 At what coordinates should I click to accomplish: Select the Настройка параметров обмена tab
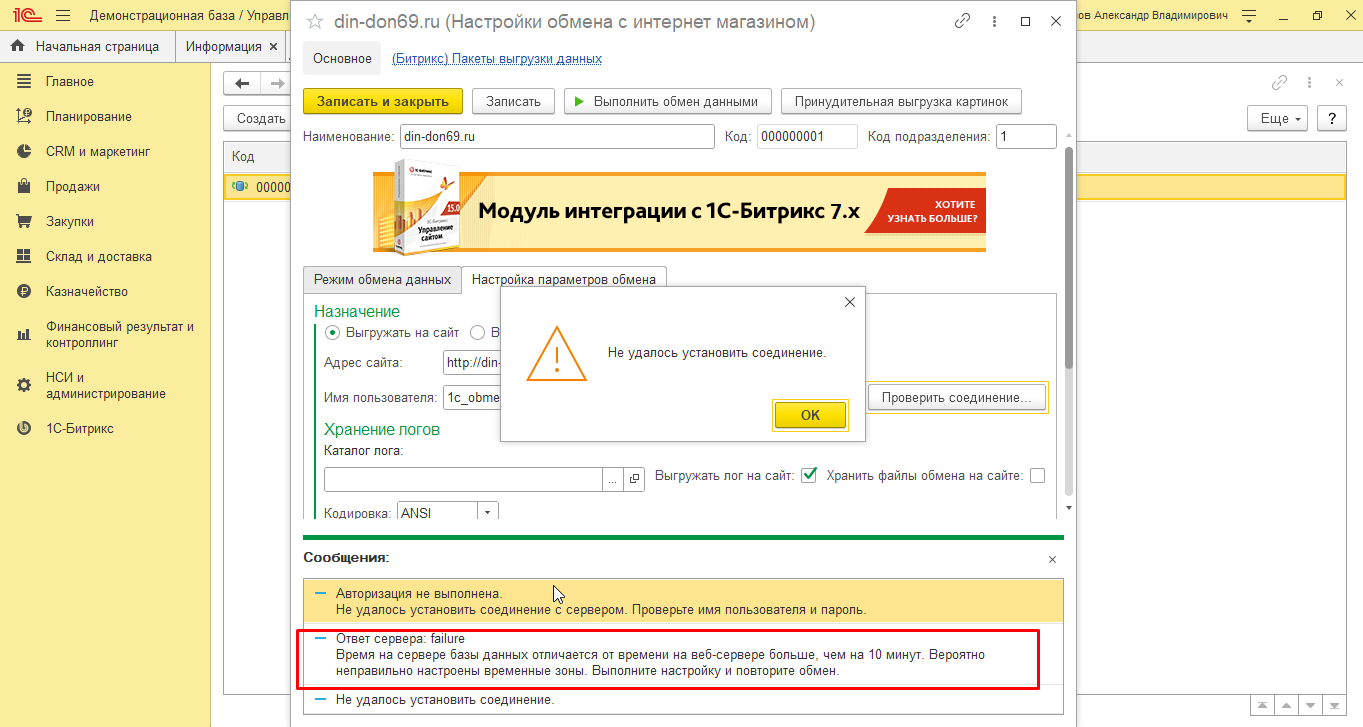click(564, 280)
